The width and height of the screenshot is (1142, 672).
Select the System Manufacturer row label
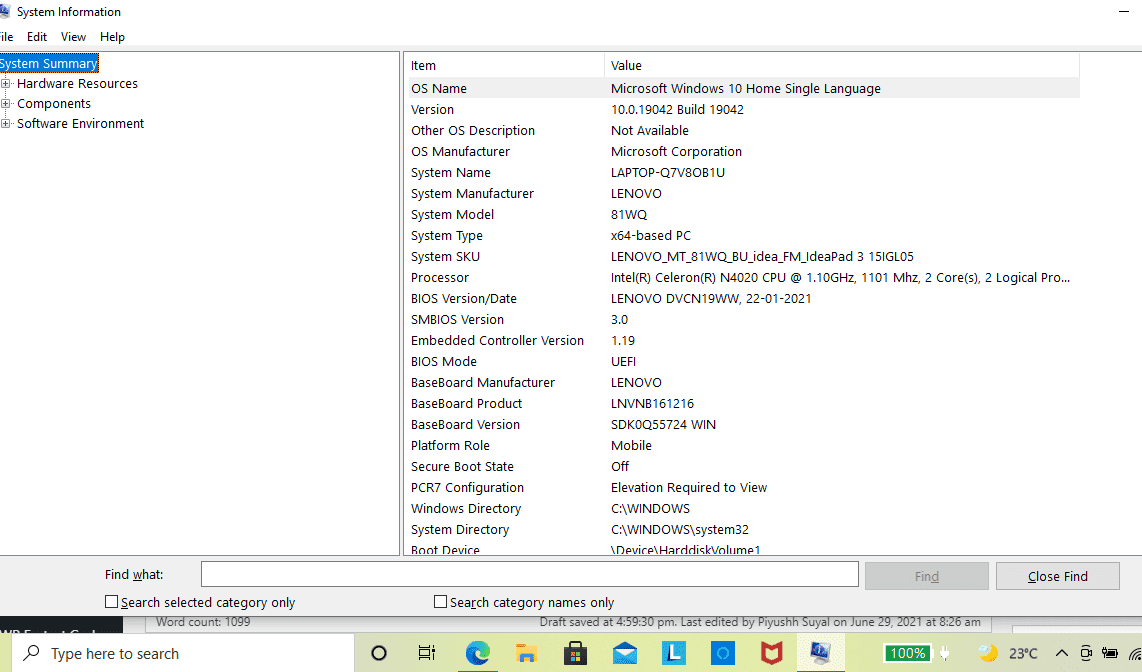coord(472,194)
